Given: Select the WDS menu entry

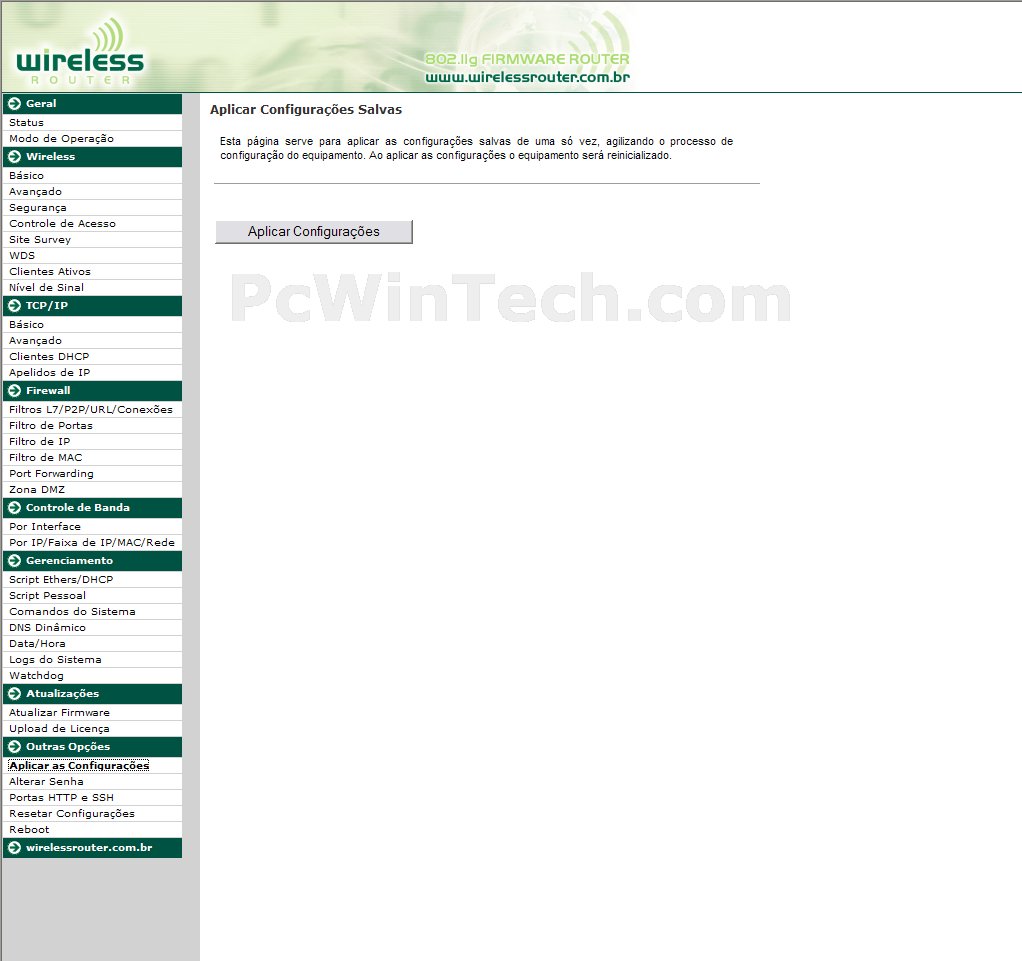Looking at the screenshot, I should click(x=22, y=256).
